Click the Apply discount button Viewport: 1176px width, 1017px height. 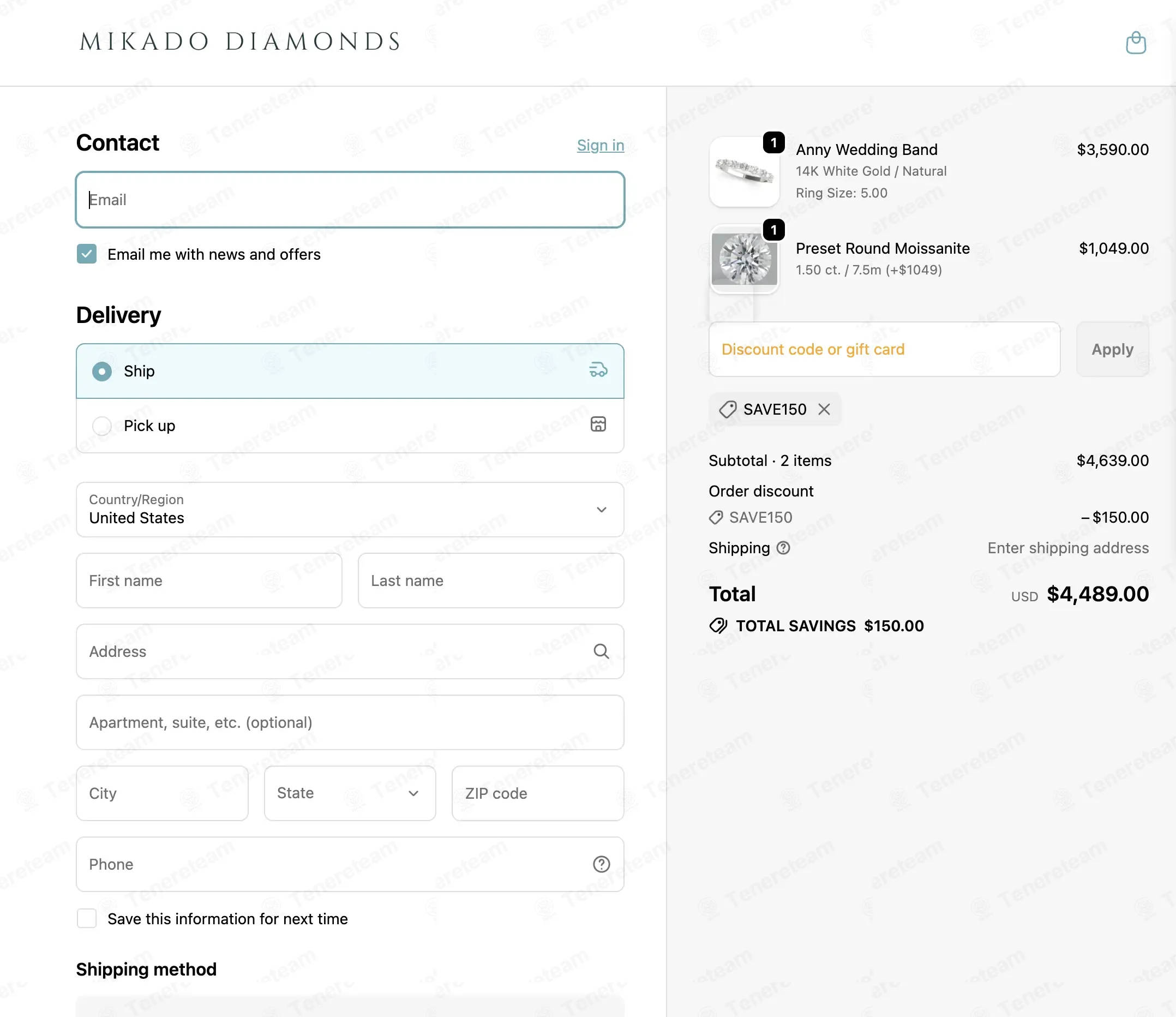(1112, 349)
